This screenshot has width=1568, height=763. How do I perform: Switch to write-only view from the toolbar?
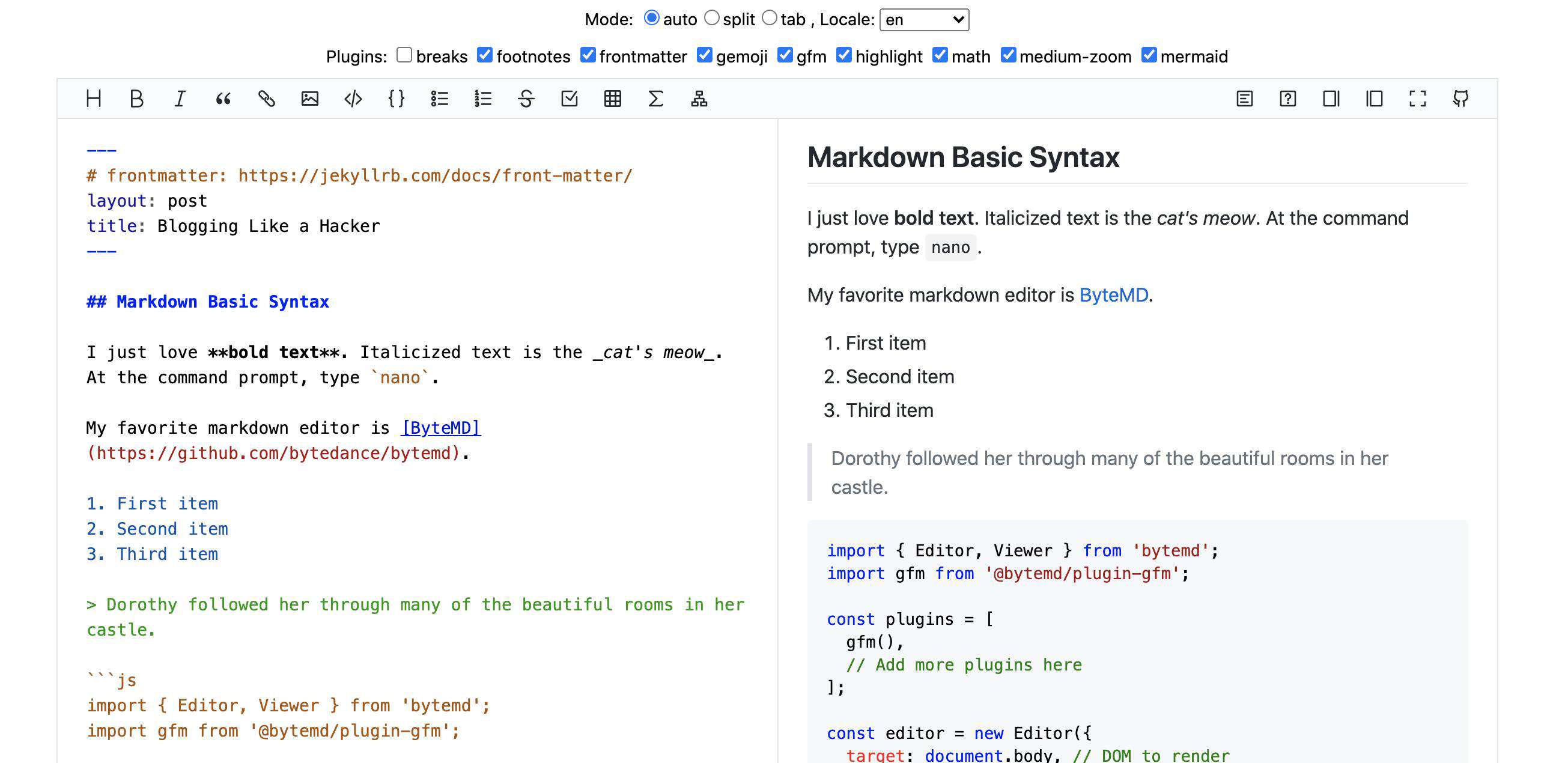click(1331, 99)
